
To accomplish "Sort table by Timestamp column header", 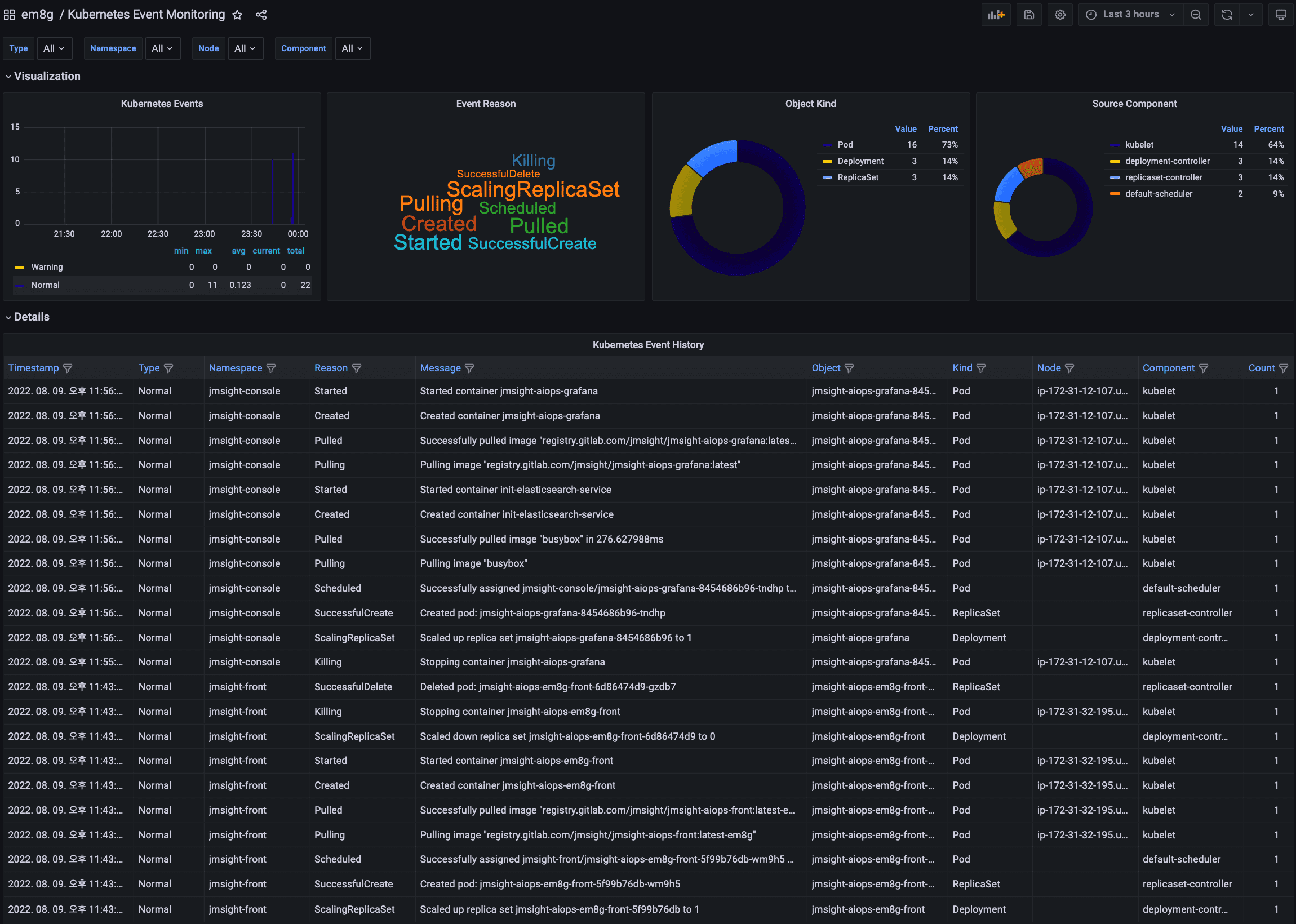I will tap(34, 368).
